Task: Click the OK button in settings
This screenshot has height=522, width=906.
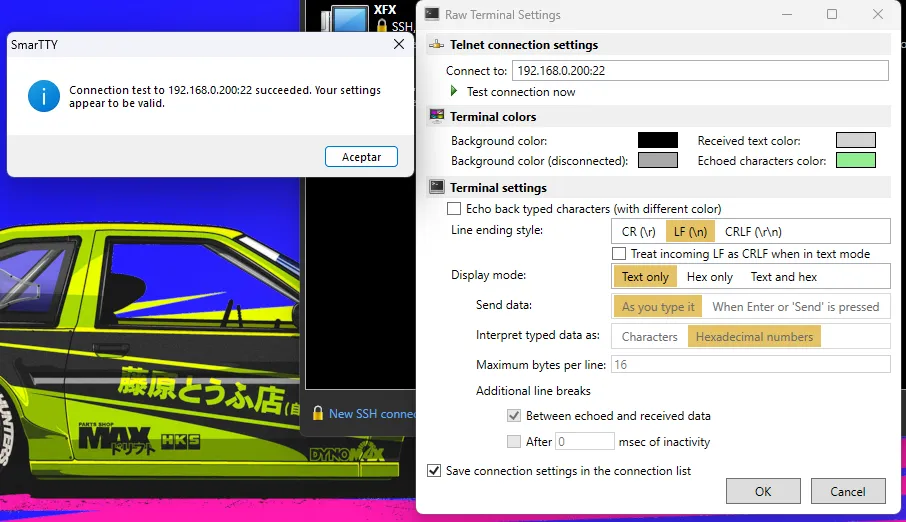Action: [763, 491]
